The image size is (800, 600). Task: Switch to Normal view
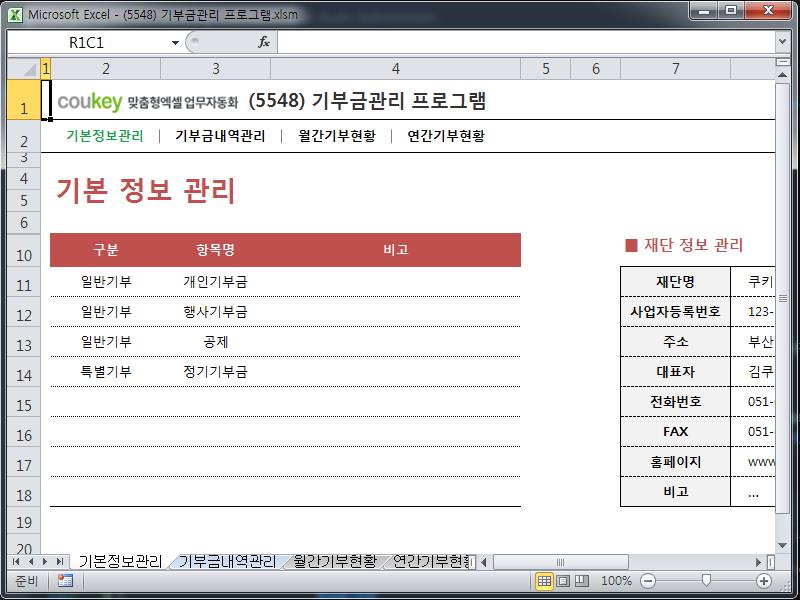544,581
